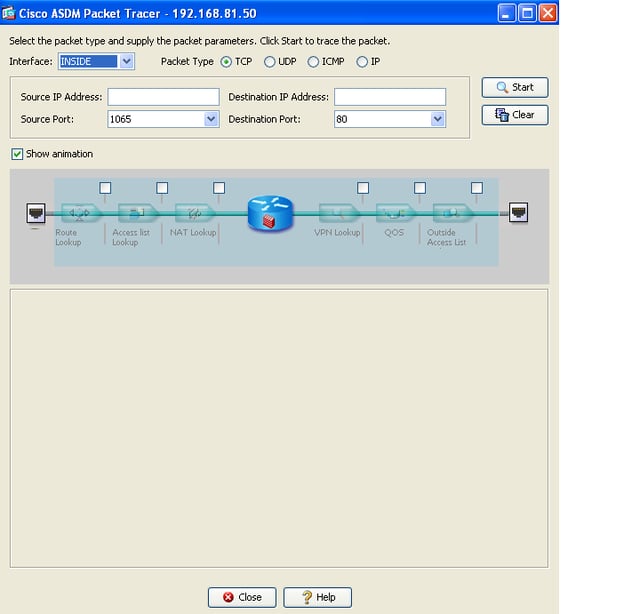Click the QOS stage icon
Viewport: 640px width, 614px height.
pyautogui.click(x=395, y=213)
